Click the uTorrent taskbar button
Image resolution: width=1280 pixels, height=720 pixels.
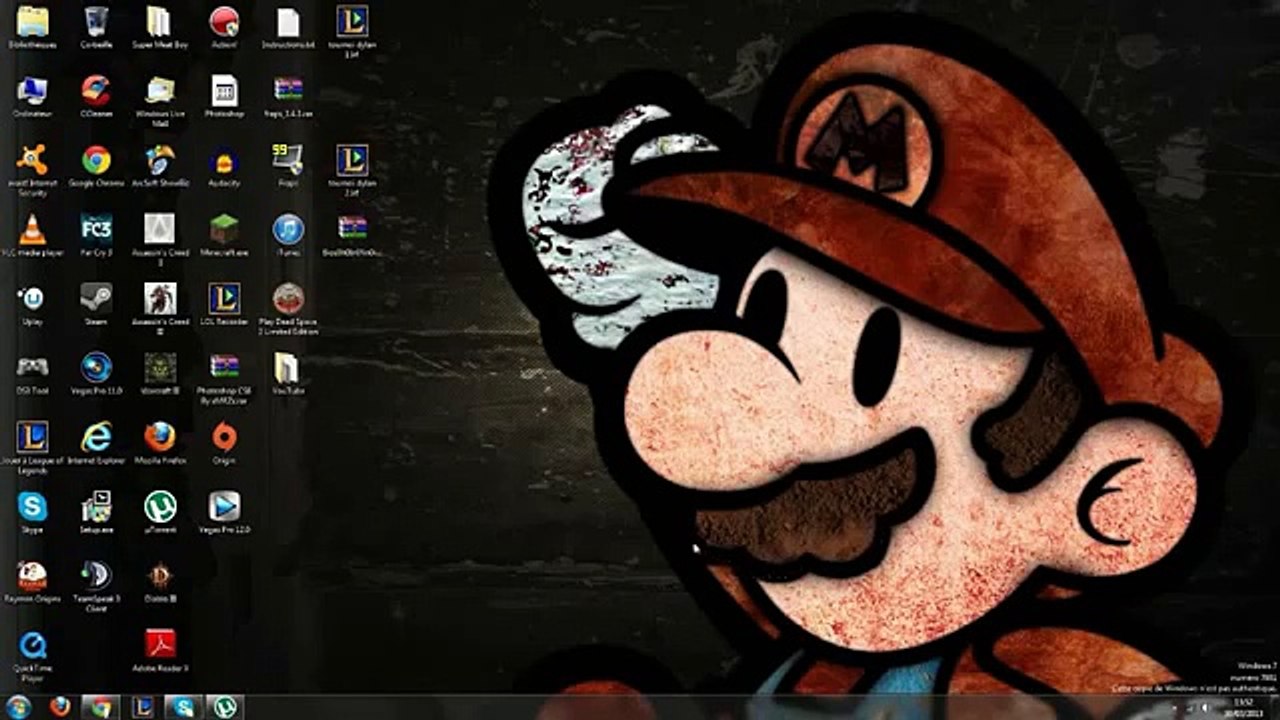tap(227, 707)
